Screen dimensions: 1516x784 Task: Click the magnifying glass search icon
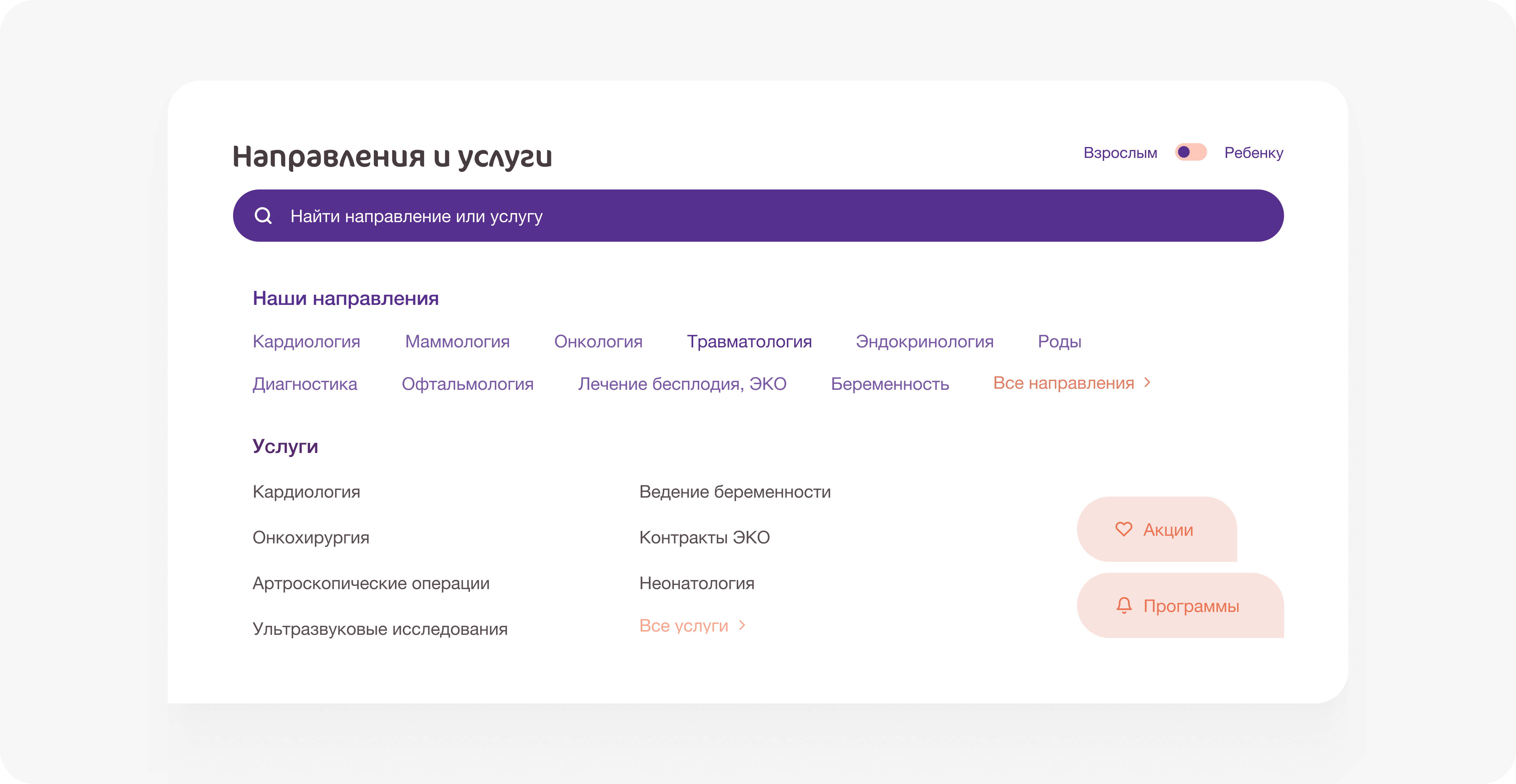click(x=263, y=216)
